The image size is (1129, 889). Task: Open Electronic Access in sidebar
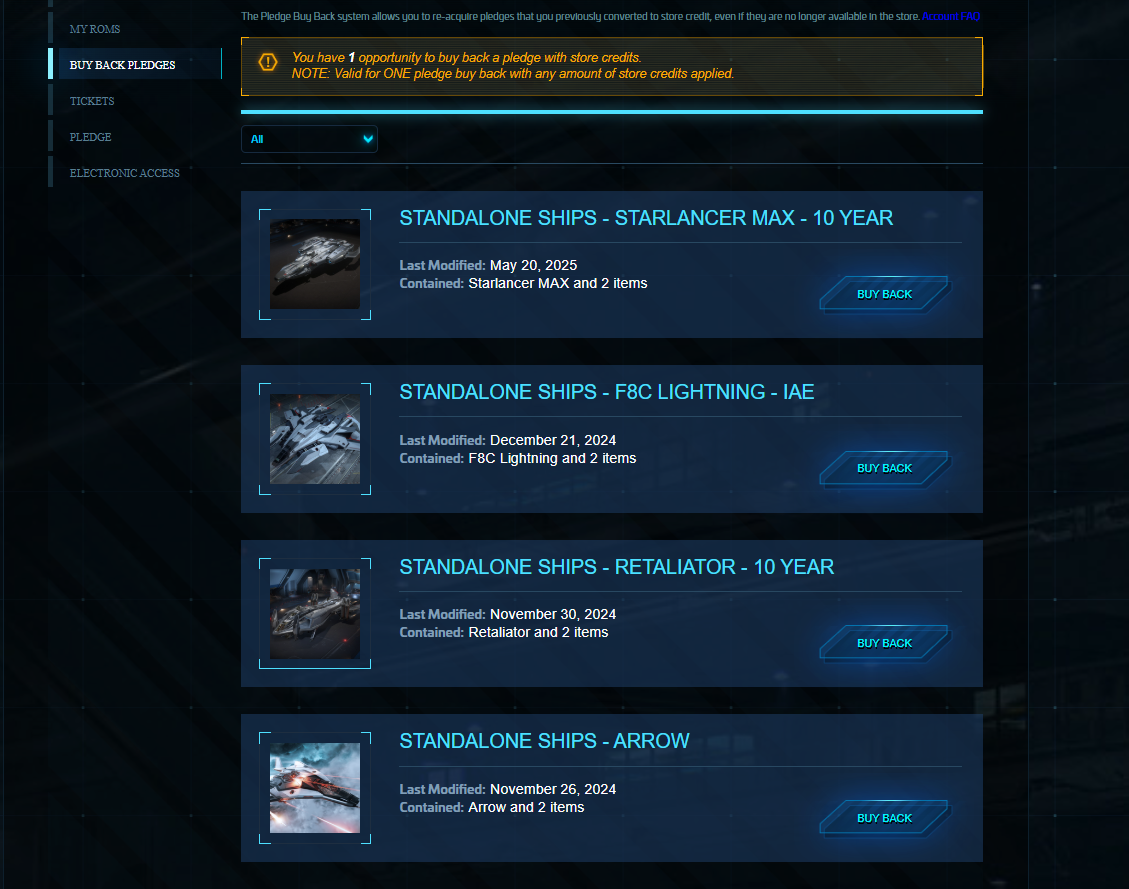[125, 173]
